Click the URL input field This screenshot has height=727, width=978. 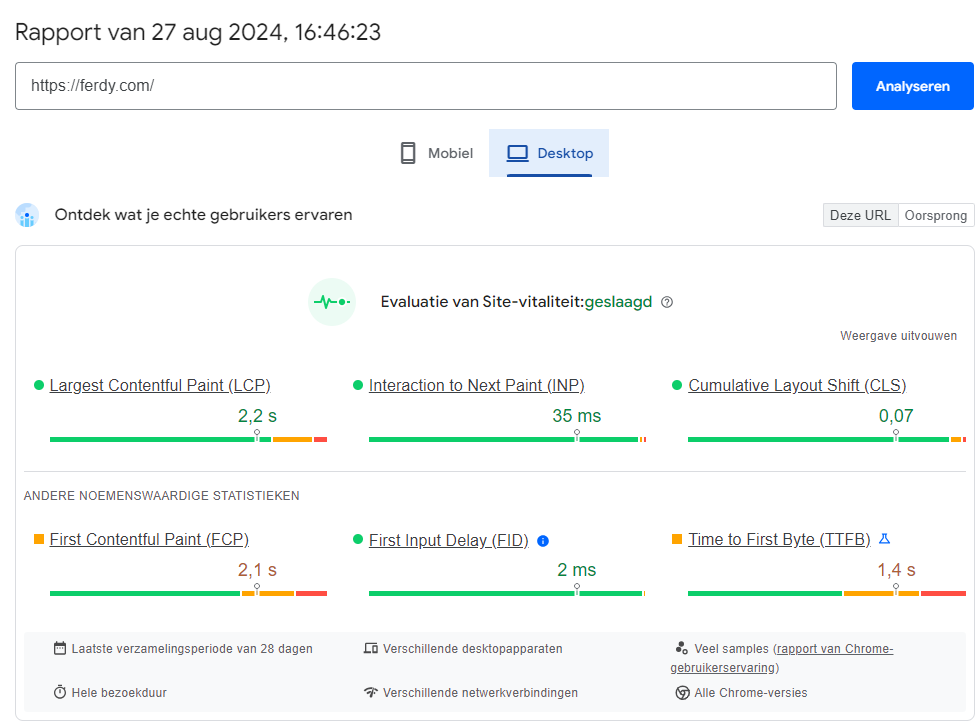pos(425,86)
